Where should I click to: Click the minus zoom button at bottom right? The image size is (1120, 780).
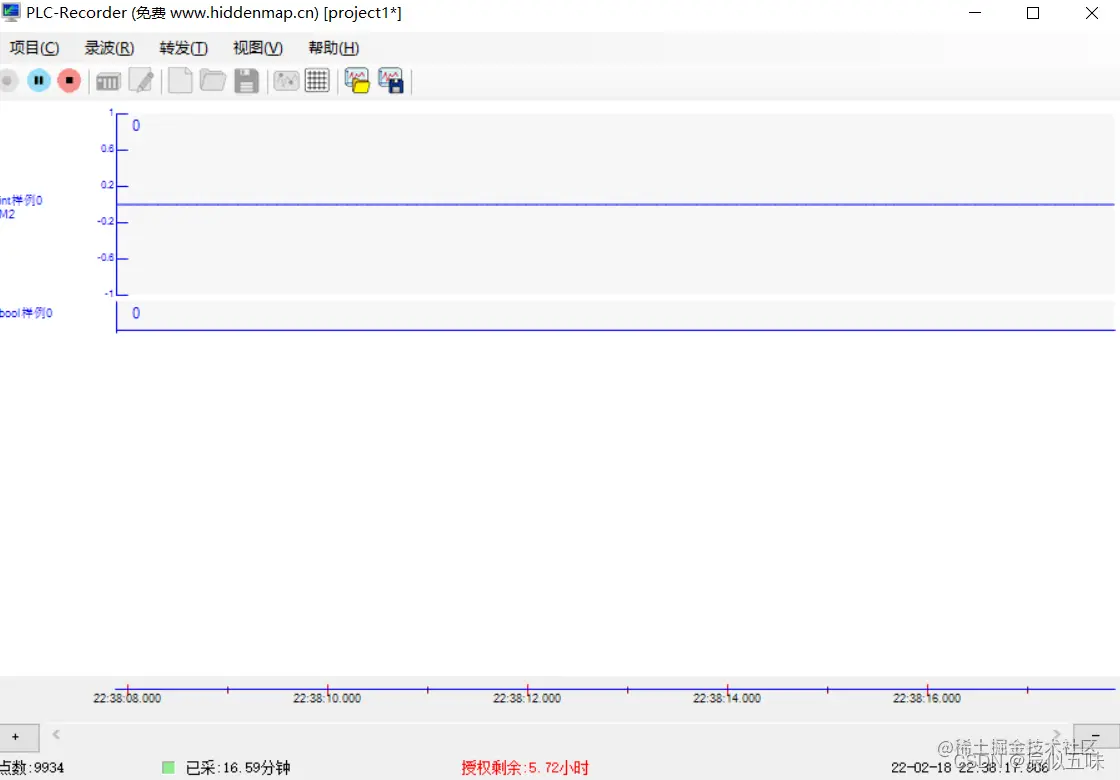1096,736
